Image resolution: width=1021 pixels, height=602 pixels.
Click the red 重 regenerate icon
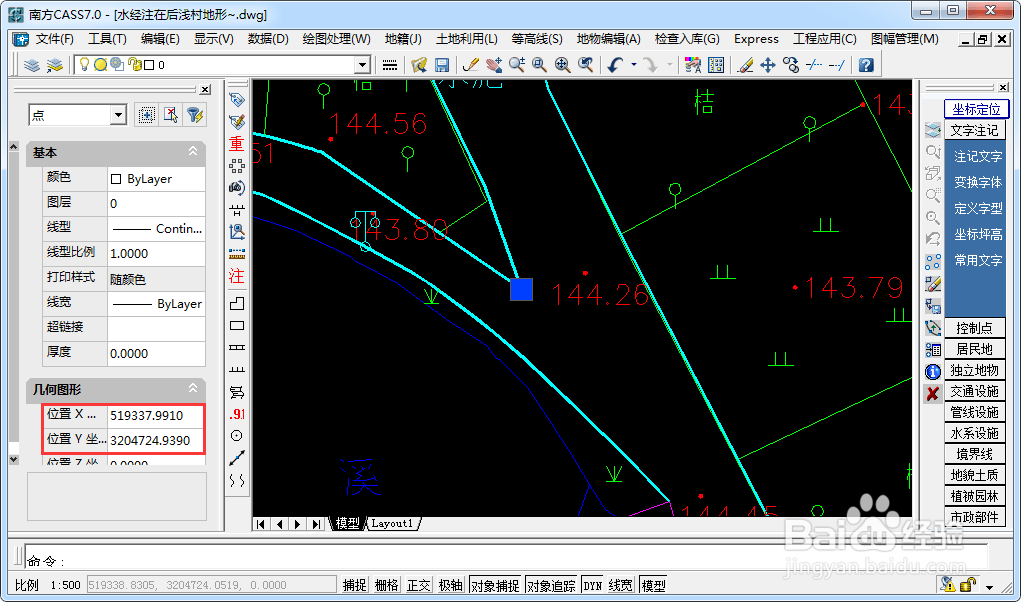pyautogui.click(x=236, y=144)
